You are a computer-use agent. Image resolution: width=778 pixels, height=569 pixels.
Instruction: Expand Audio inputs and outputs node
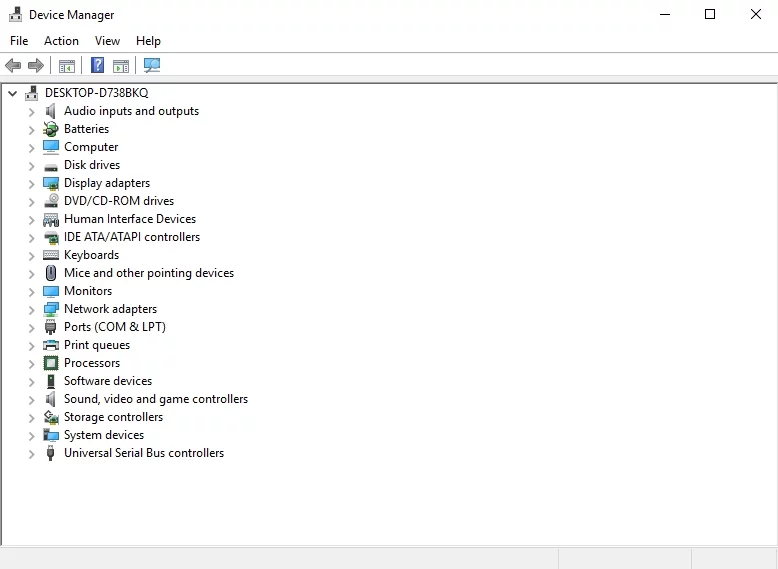[x=31, y=112]
